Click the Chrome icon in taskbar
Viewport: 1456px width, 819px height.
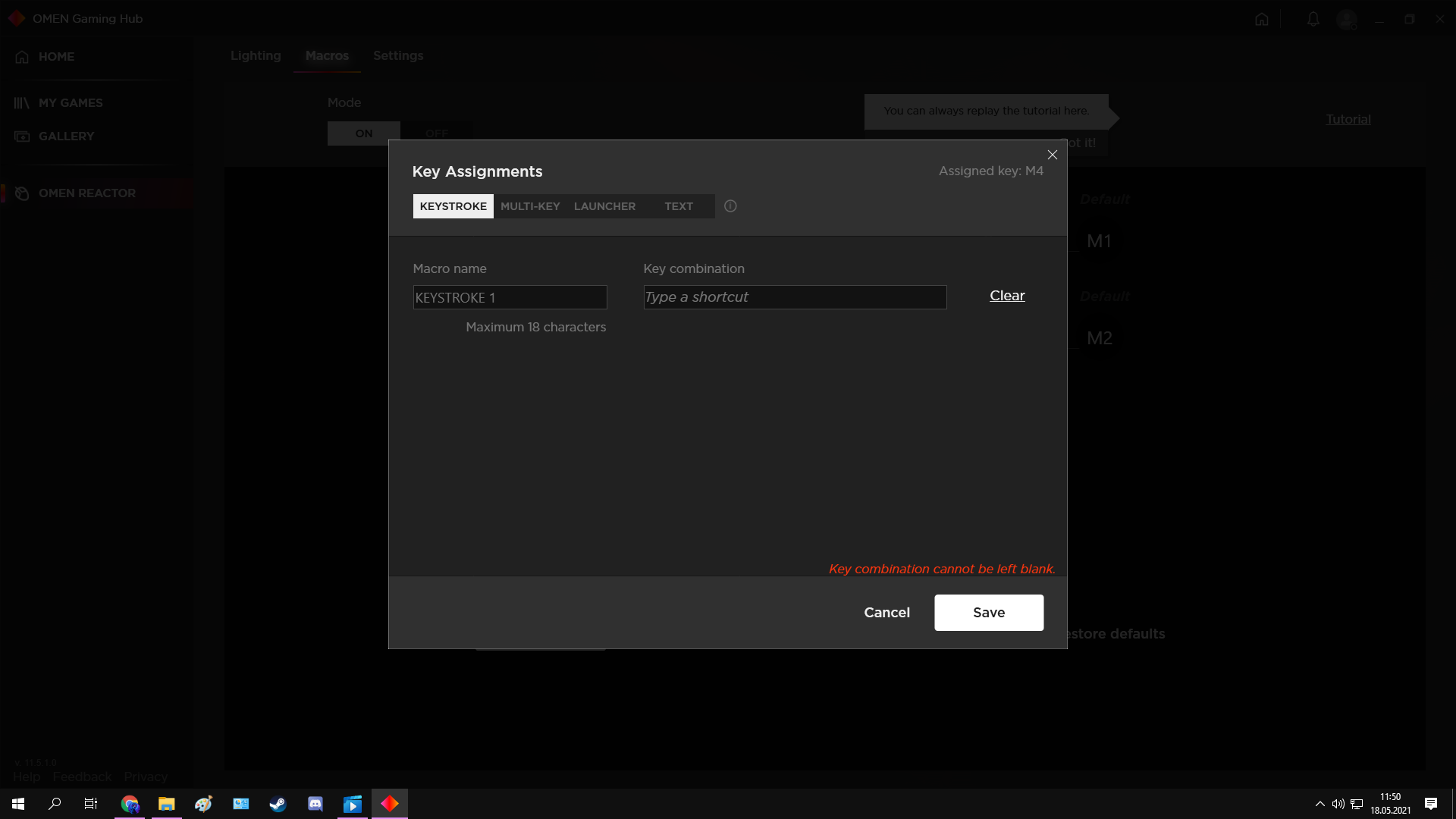pyautogui.click(x=130, y=804)
